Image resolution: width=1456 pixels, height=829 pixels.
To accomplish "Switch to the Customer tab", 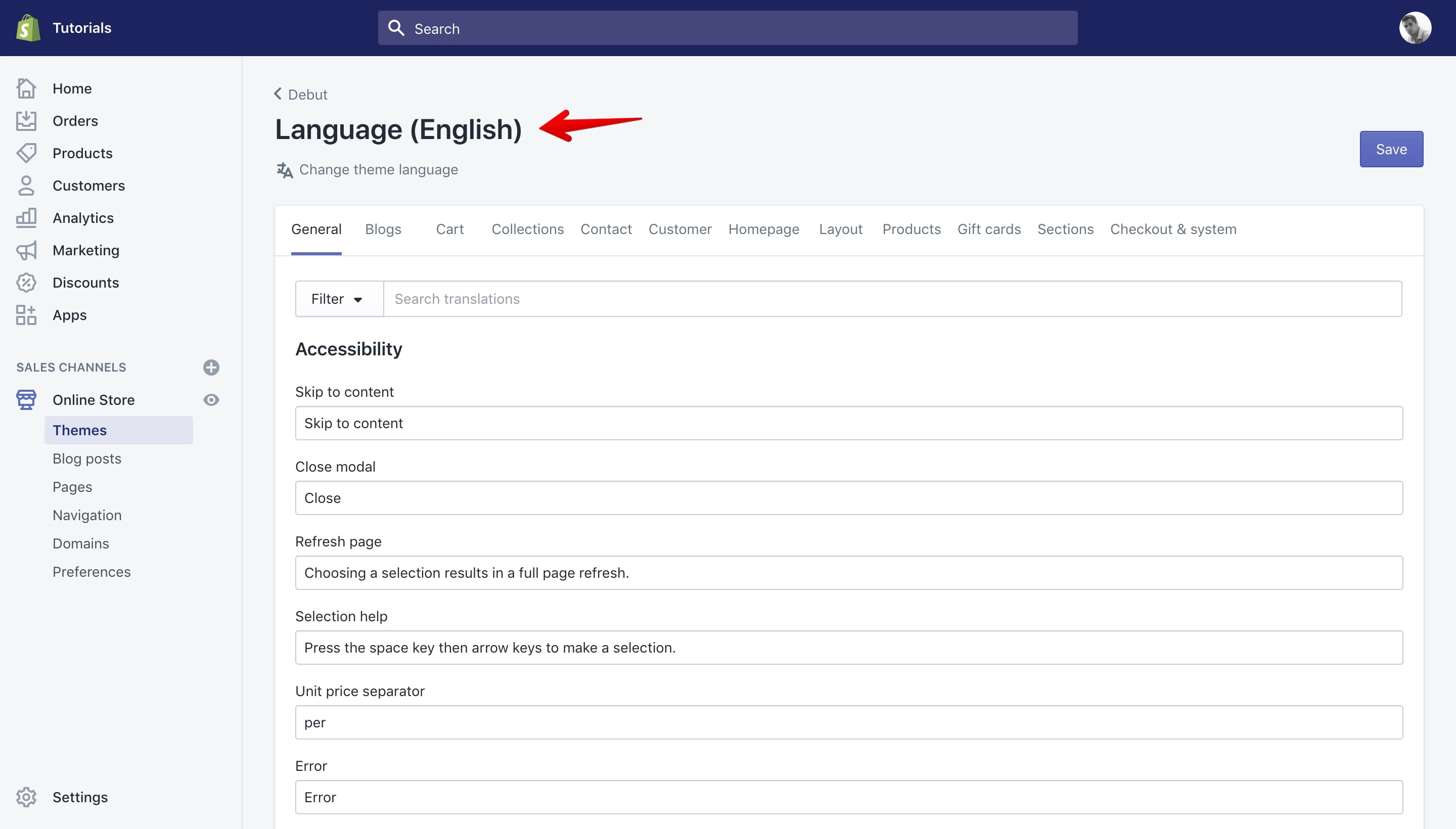I will [680, 229].
